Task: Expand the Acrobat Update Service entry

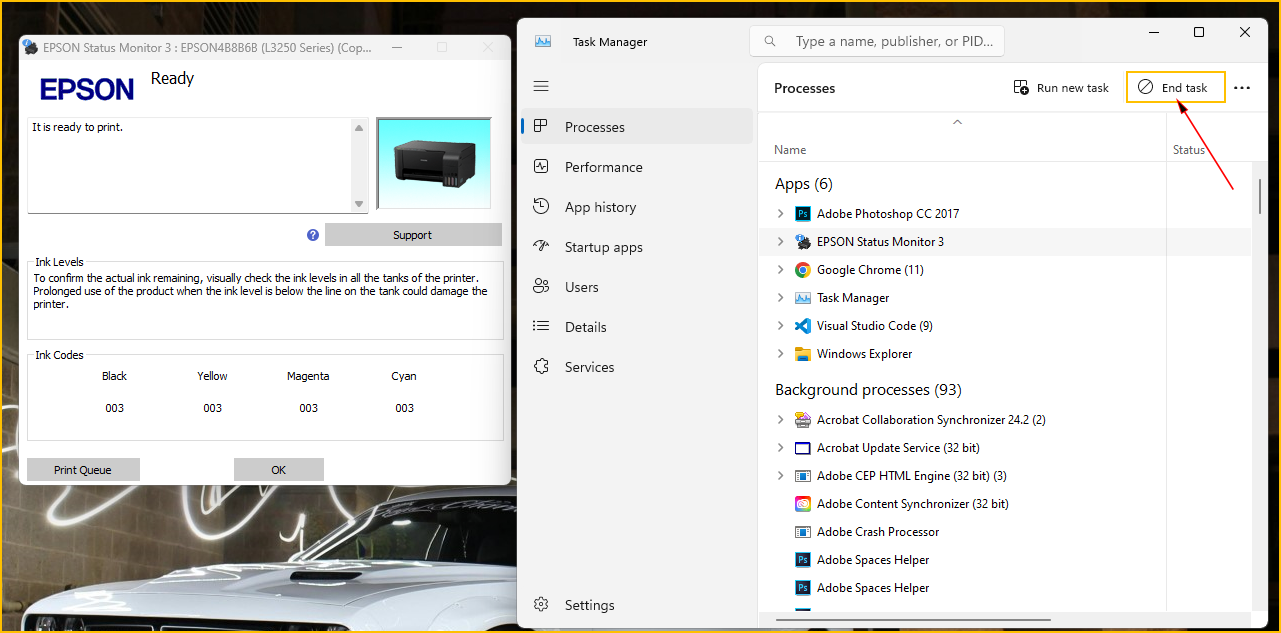Action: pyautogui.click(x=781, y=448)
